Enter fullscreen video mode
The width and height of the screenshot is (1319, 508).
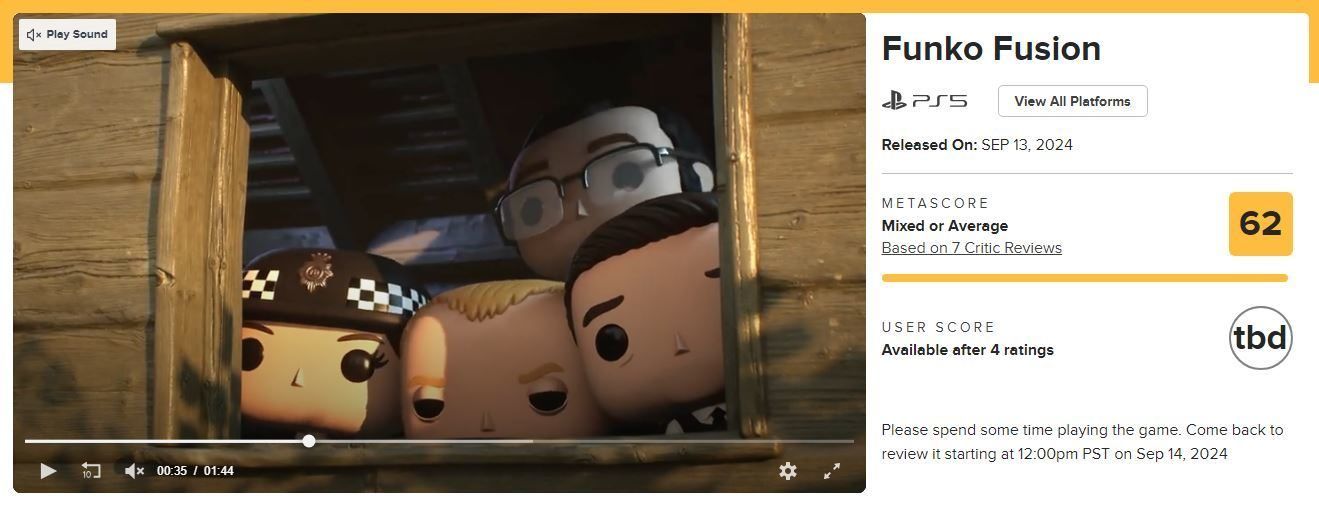coord(832,471)
